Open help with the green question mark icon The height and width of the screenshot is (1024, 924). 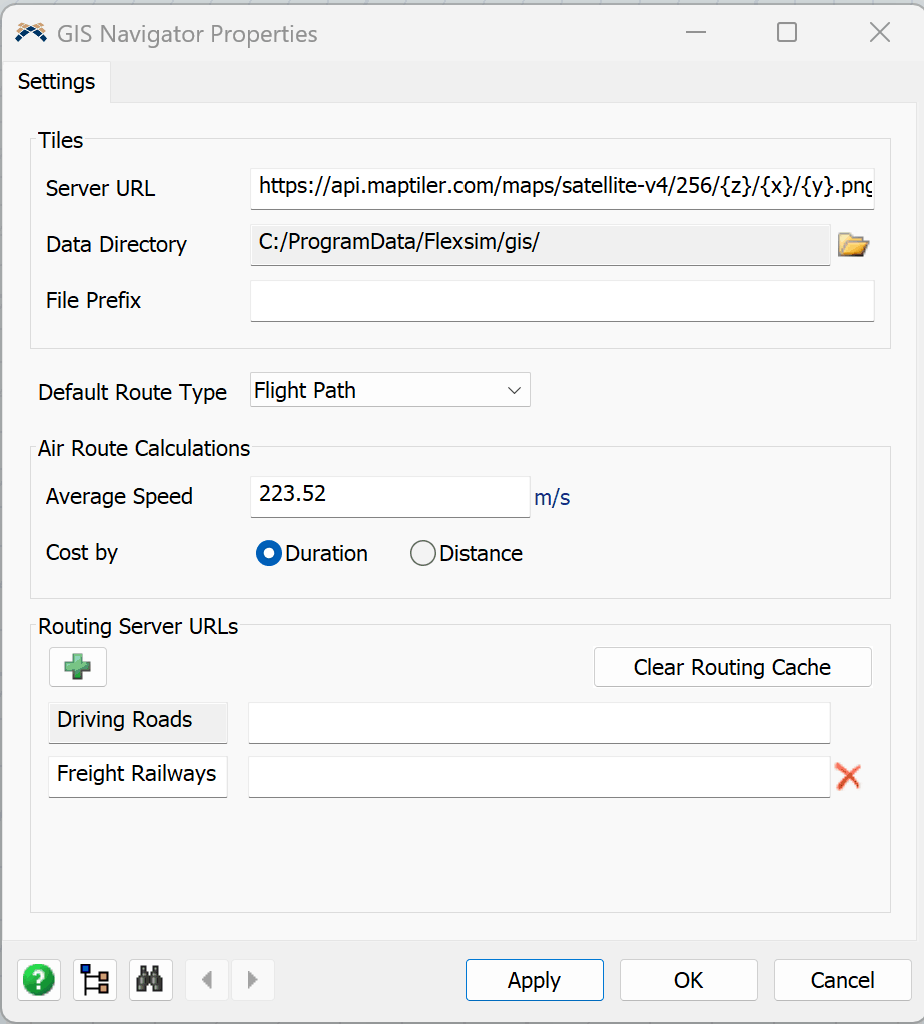(39, 979)
